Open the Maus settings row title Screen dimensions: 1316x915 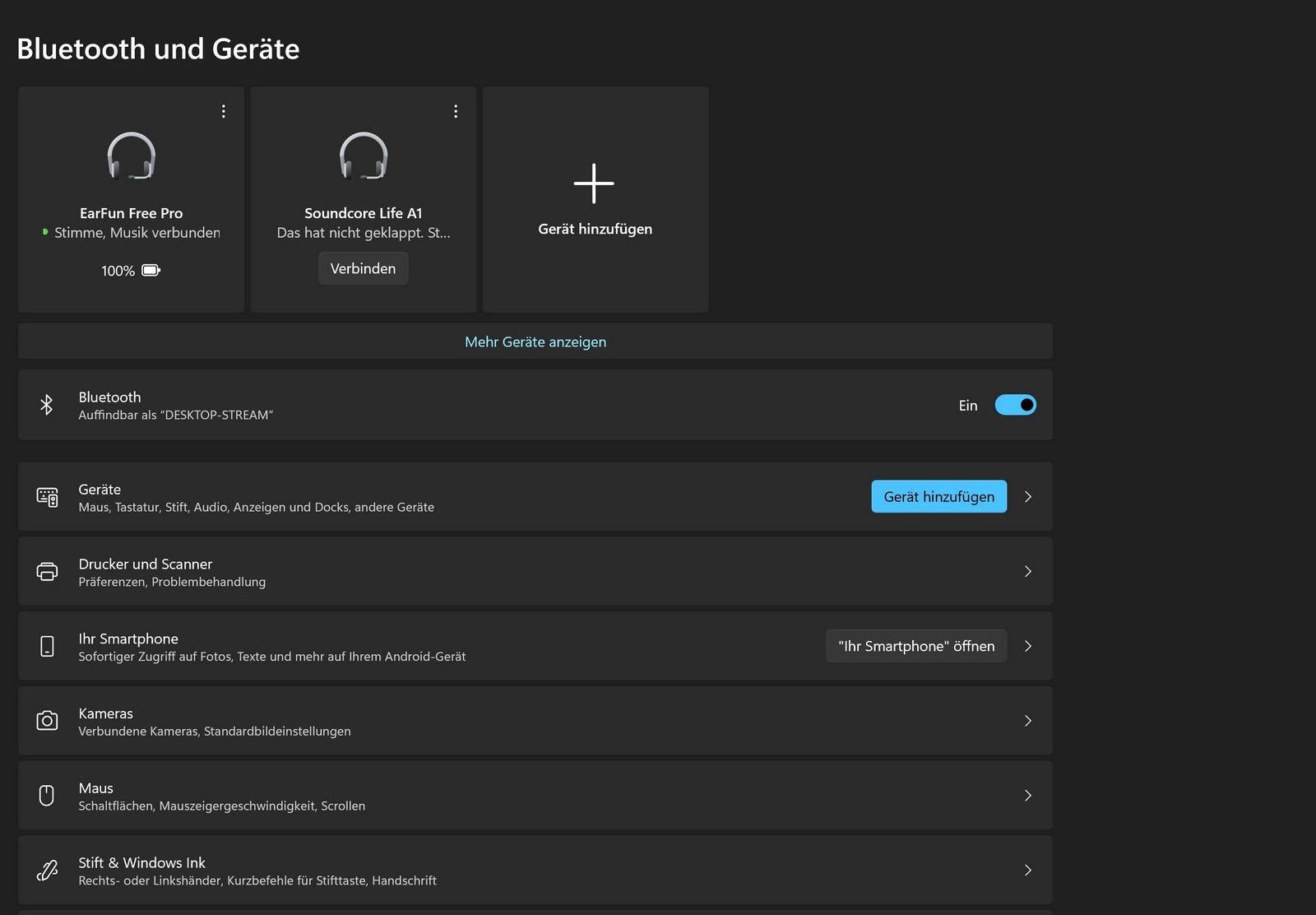coord(95,788)
